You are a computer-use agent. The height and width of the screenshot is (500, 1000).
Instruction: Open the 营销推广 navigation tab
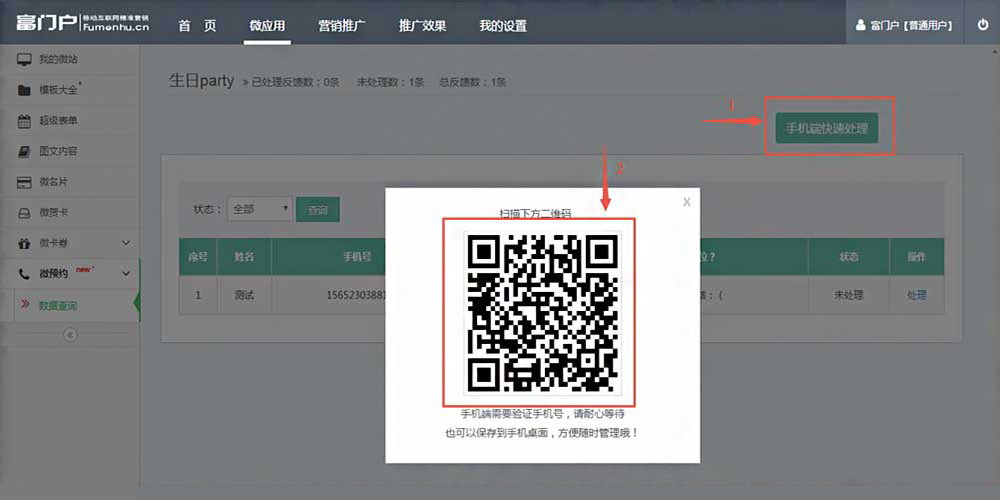tap(342, 26)
